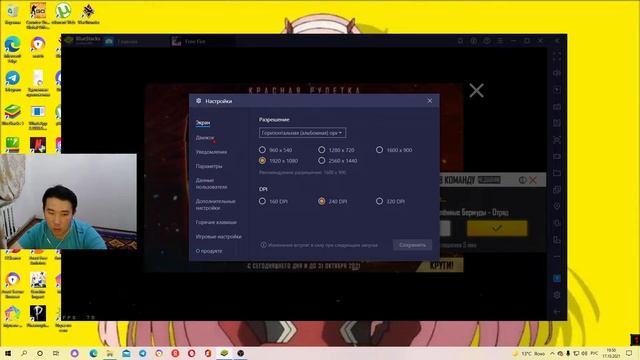Switch to the BlueStacks home tab

click(x=136, y=41)
